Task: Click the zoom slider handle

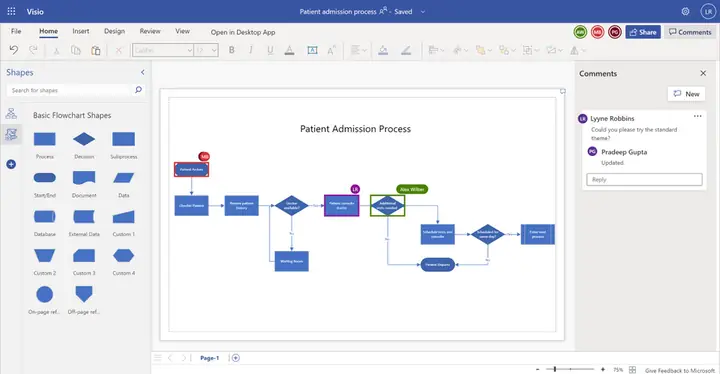Action: [555, 369]
